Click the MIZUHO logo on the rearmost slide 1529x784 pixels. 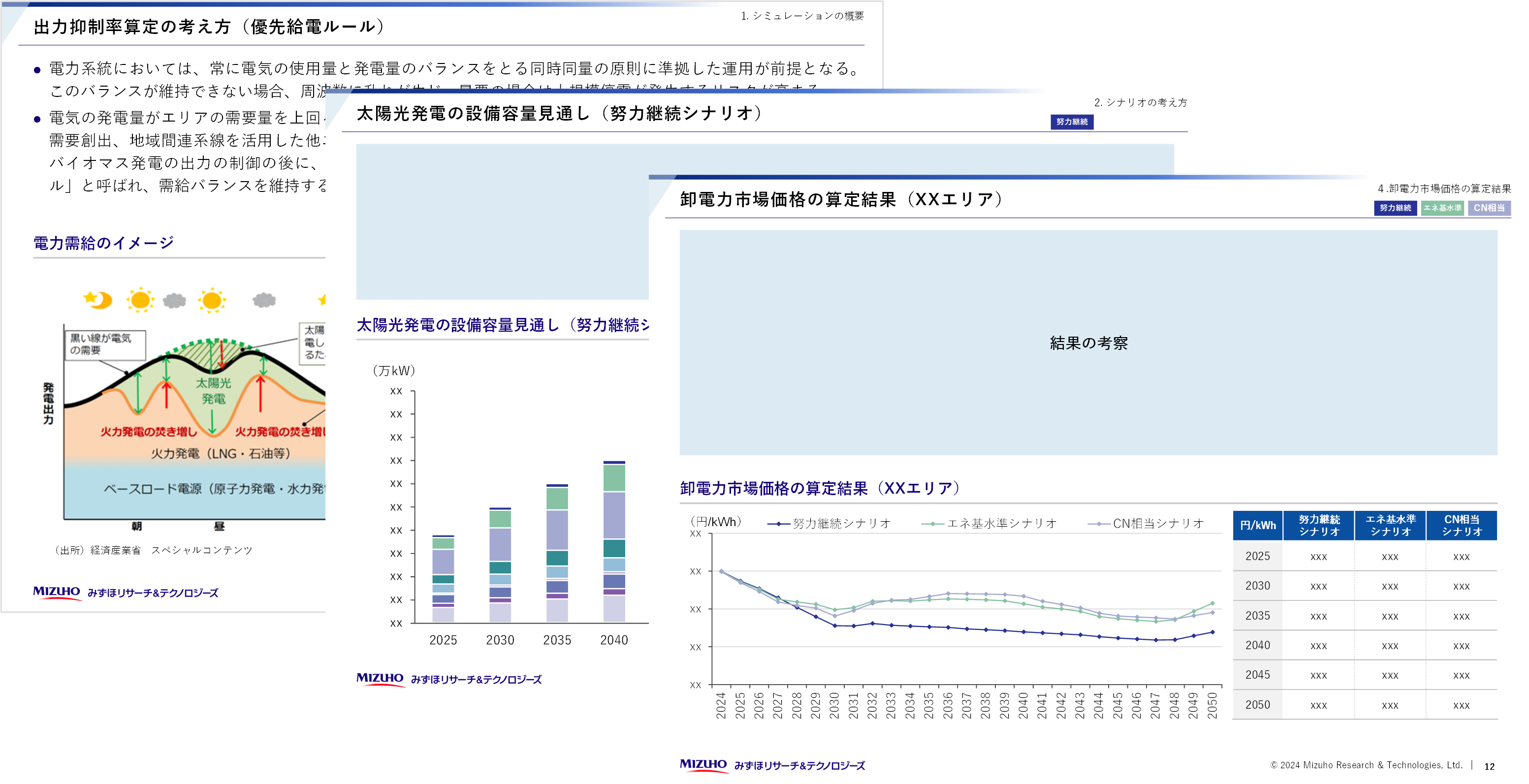(x=57, y=592)
